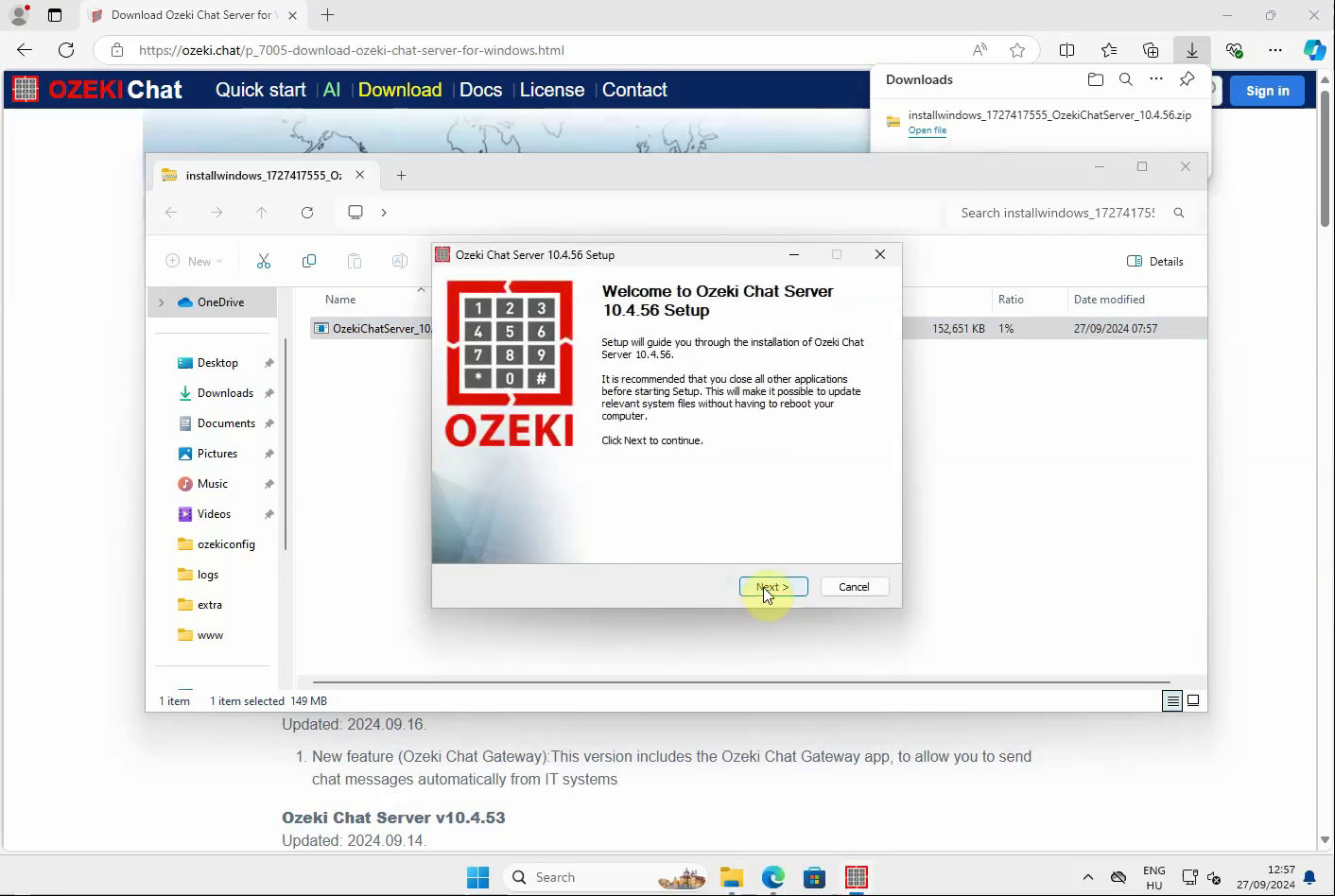Screen dimensions: 1335x896
Task: Open the License menu item
Action: [x=552, y=90]
